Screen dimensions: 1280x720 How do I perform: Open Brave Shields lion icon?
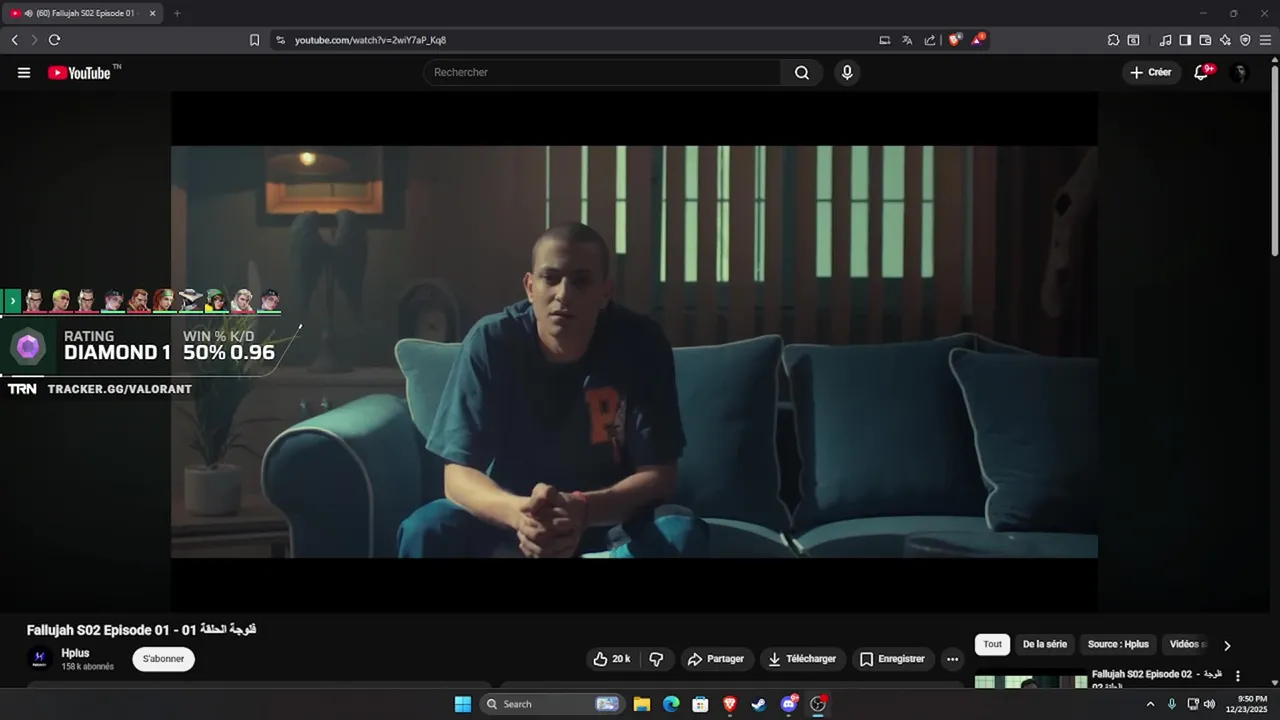954,40
